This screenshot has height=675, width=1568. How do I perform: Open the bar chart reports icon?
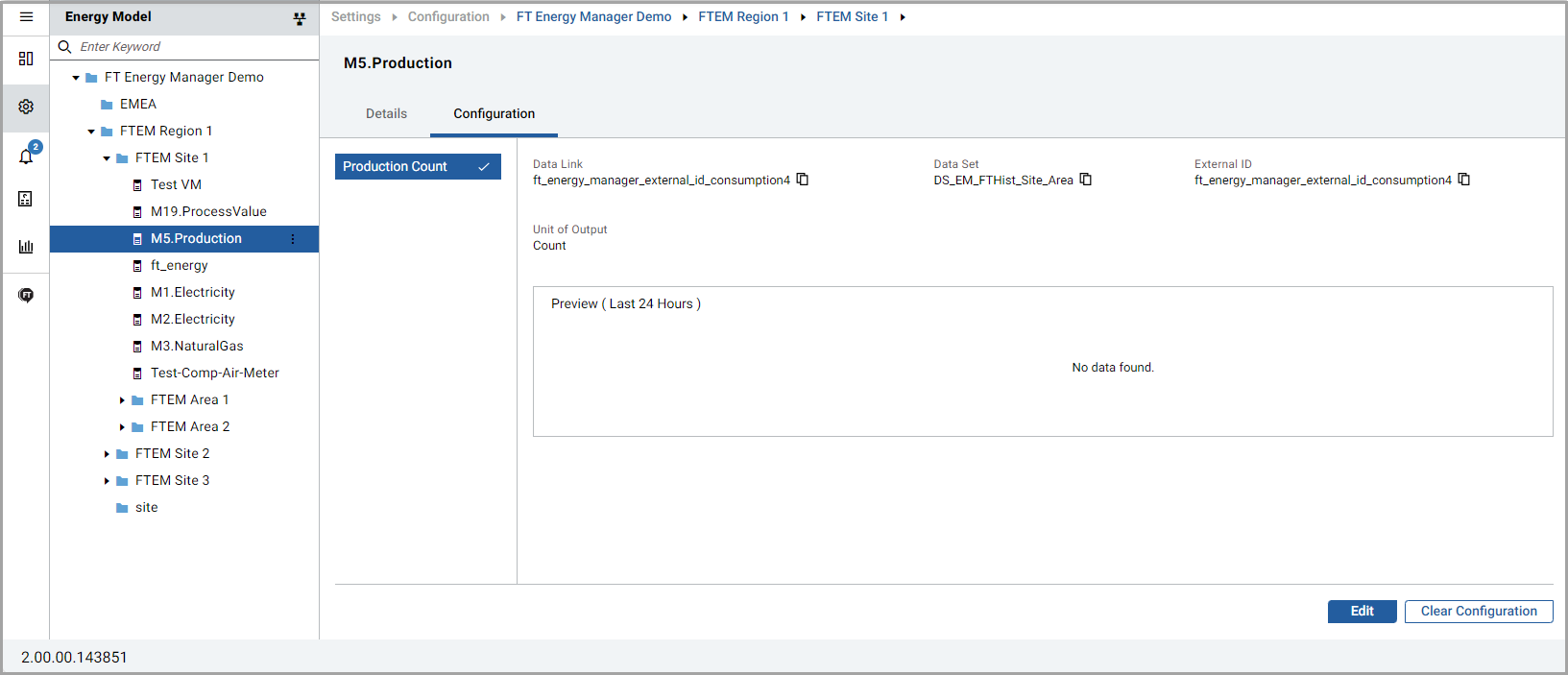(x=26, y=247)
